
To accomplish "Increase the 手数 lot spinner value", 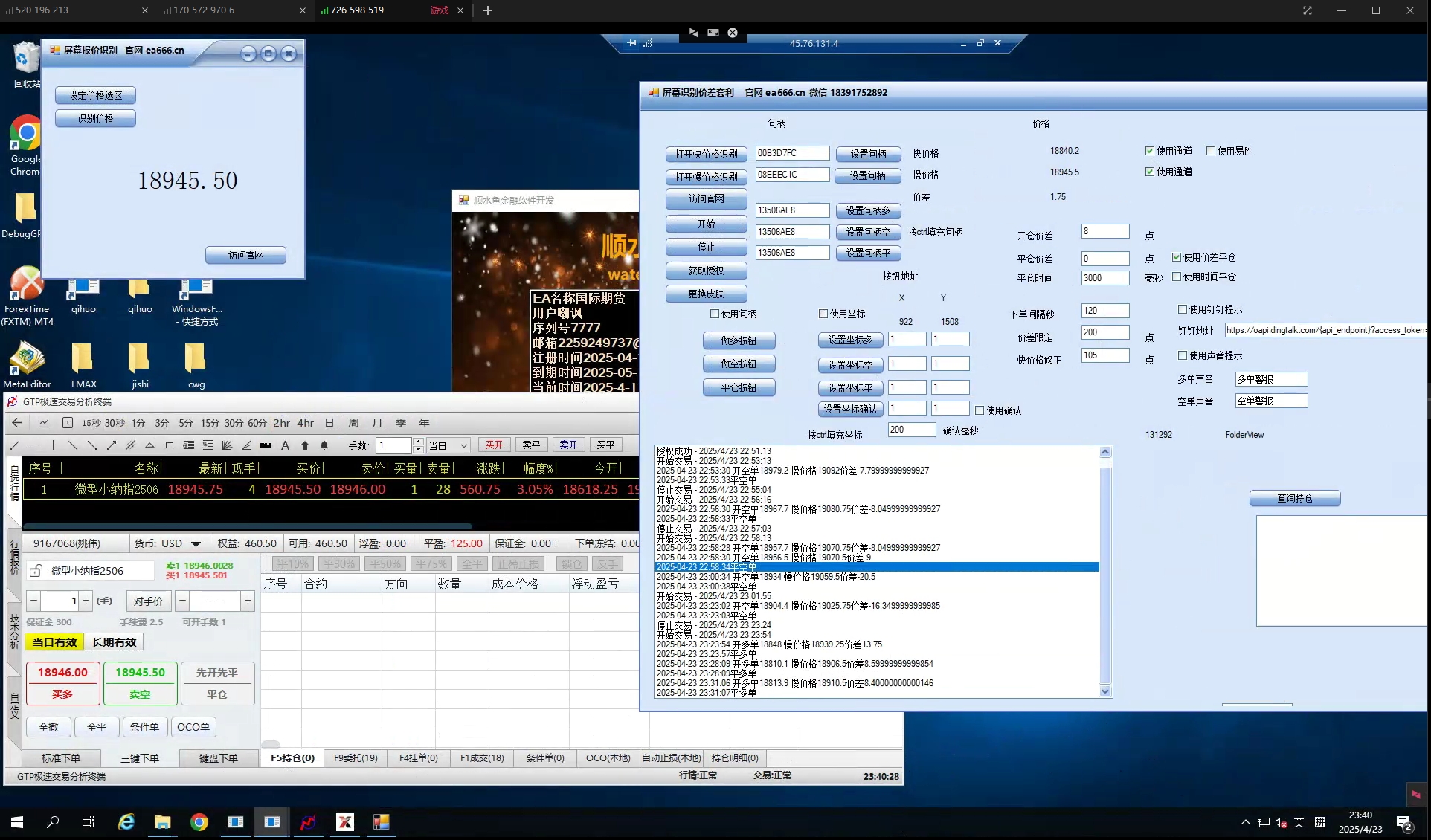I will point(418,442).
